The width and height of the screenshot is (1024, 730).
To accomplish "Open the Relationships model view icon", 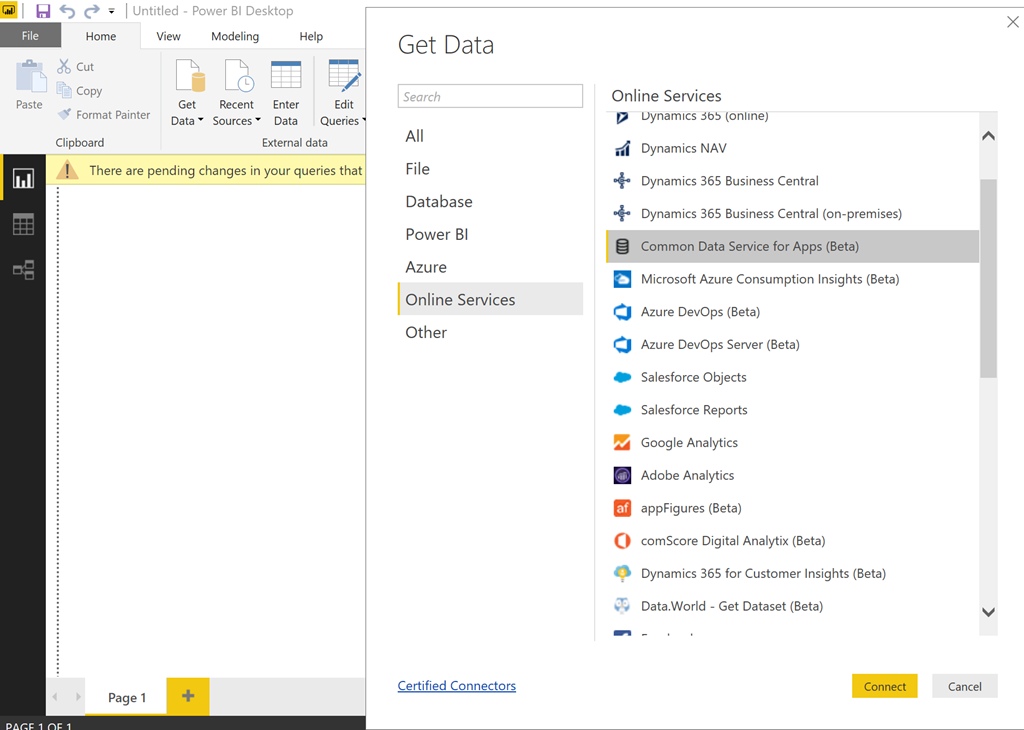I will [23, 269].
